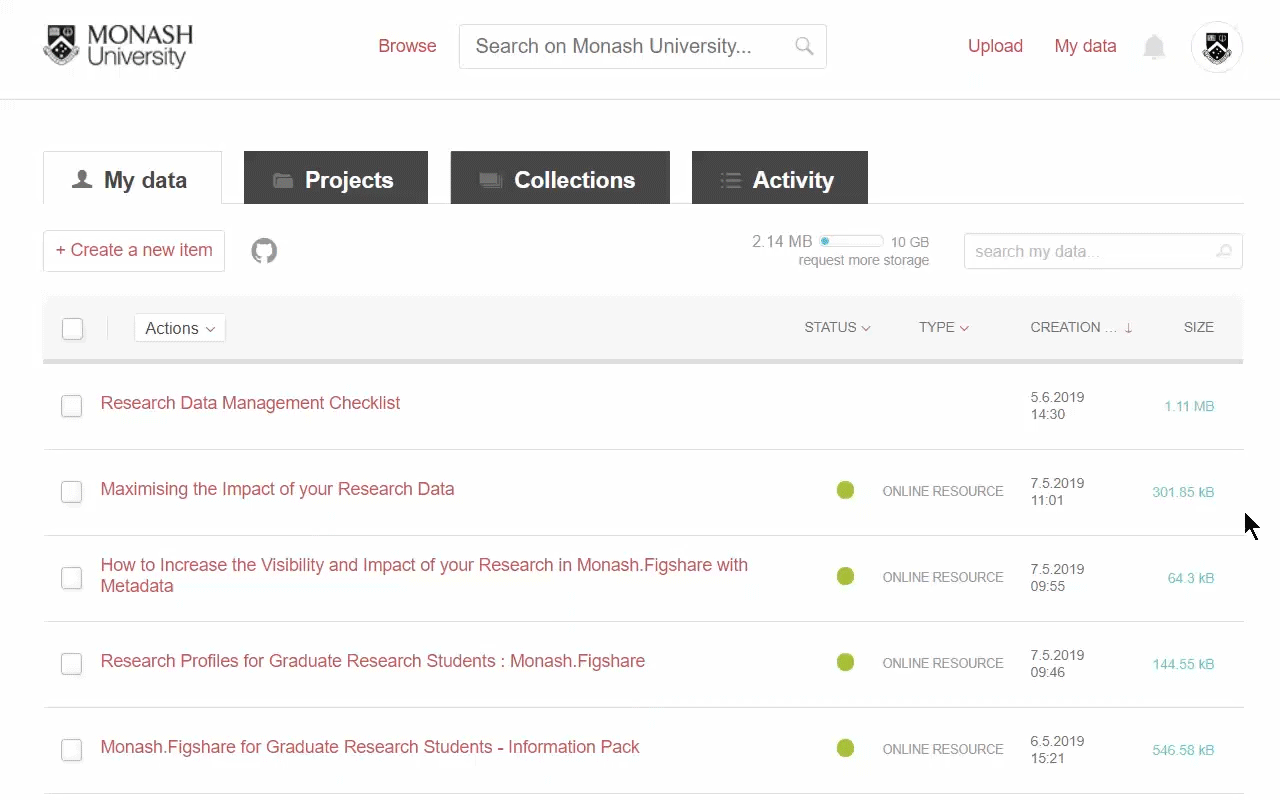Open notifications bell icon
This screenshot has width=1280, height=800.
pyautogui.click(x=1154, y=47)
